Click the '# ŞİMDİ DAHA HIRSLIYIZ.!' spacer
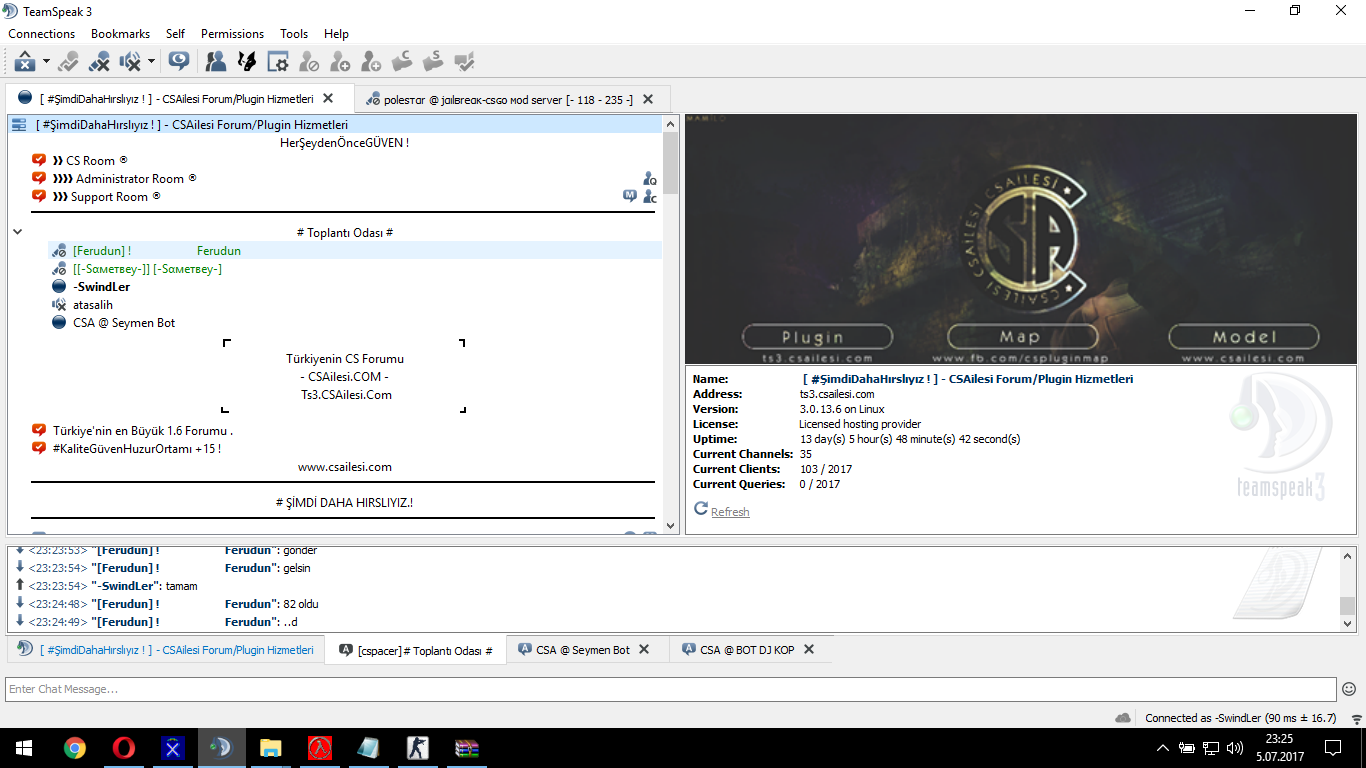The width and height of the screenshot is (1366, 768). pos(345,503)
